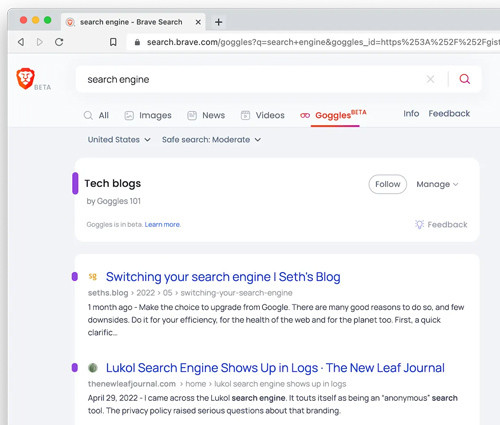Click the 'April 29, 2022' result snippet

273,404
